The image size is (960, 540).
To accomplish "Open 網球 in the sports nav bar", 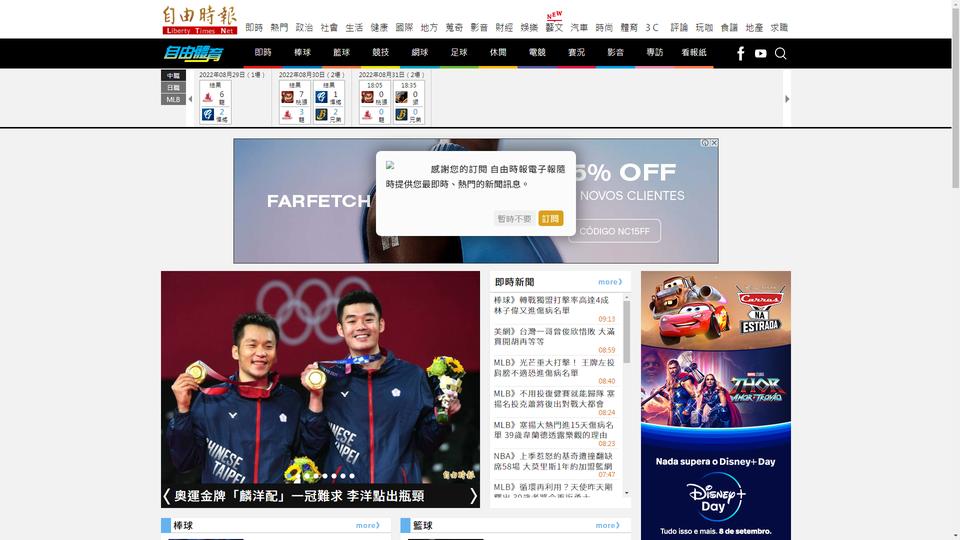I will [x=420, y=53].
